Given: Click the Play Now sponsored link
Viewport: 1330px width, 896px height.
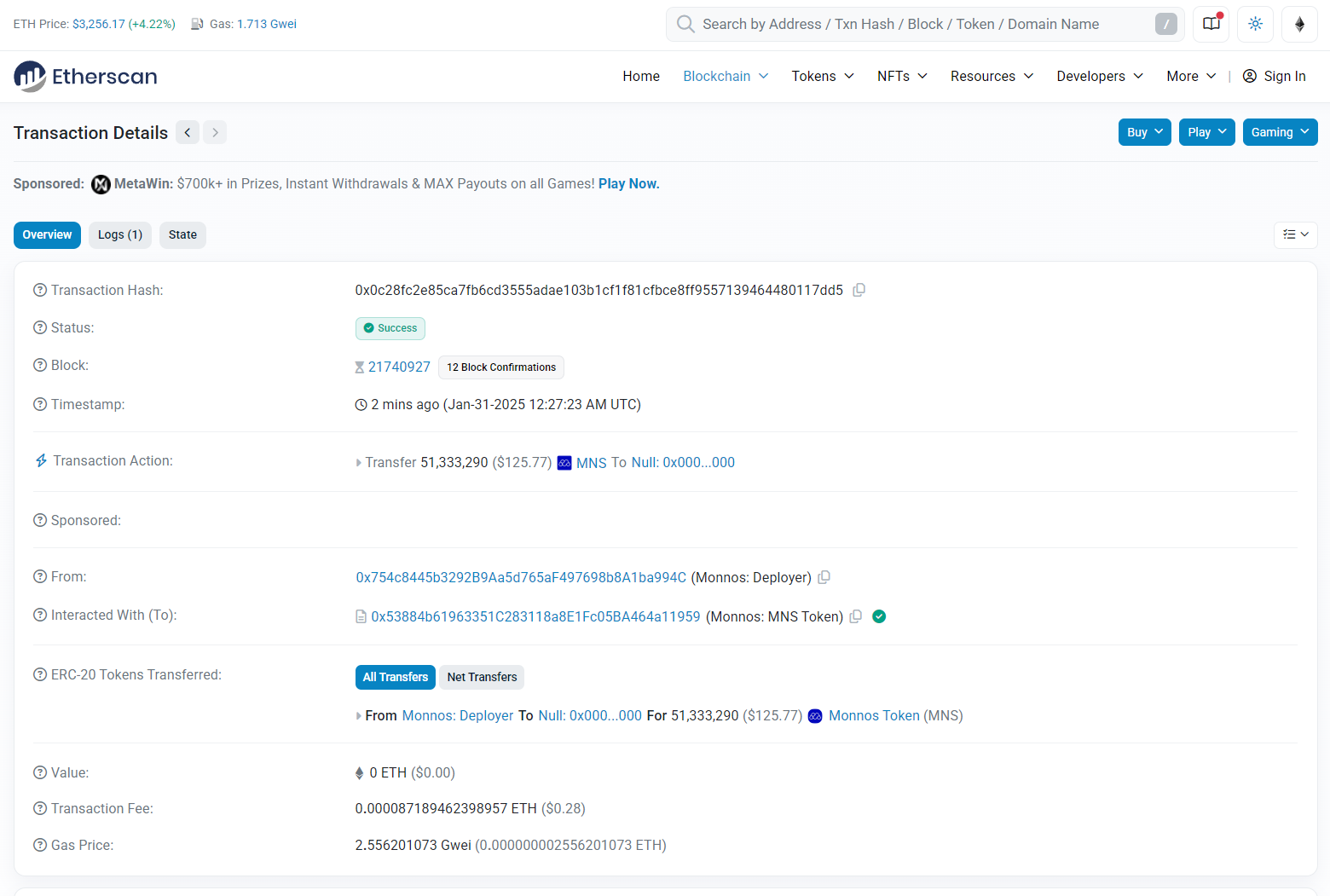Looking at the screenshot, I should [x=629, y=184].
